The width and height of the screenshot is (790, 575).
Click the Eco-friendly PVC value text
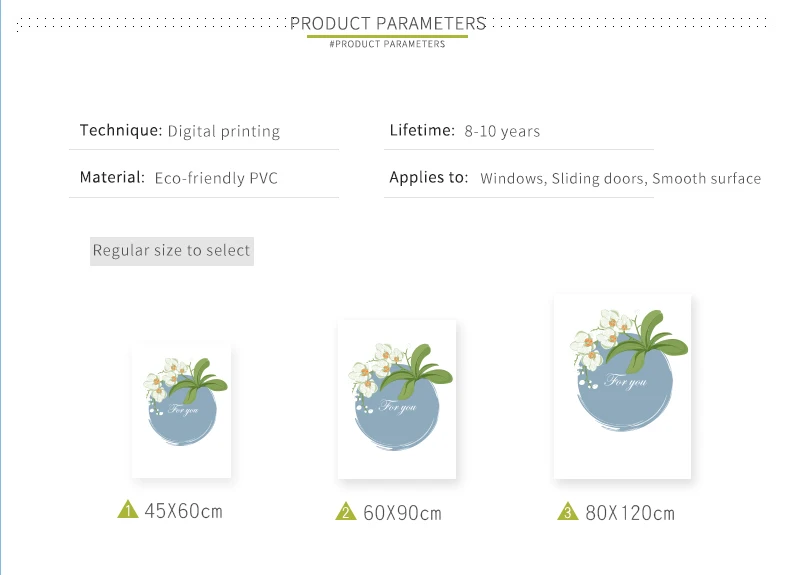(216, 178)
